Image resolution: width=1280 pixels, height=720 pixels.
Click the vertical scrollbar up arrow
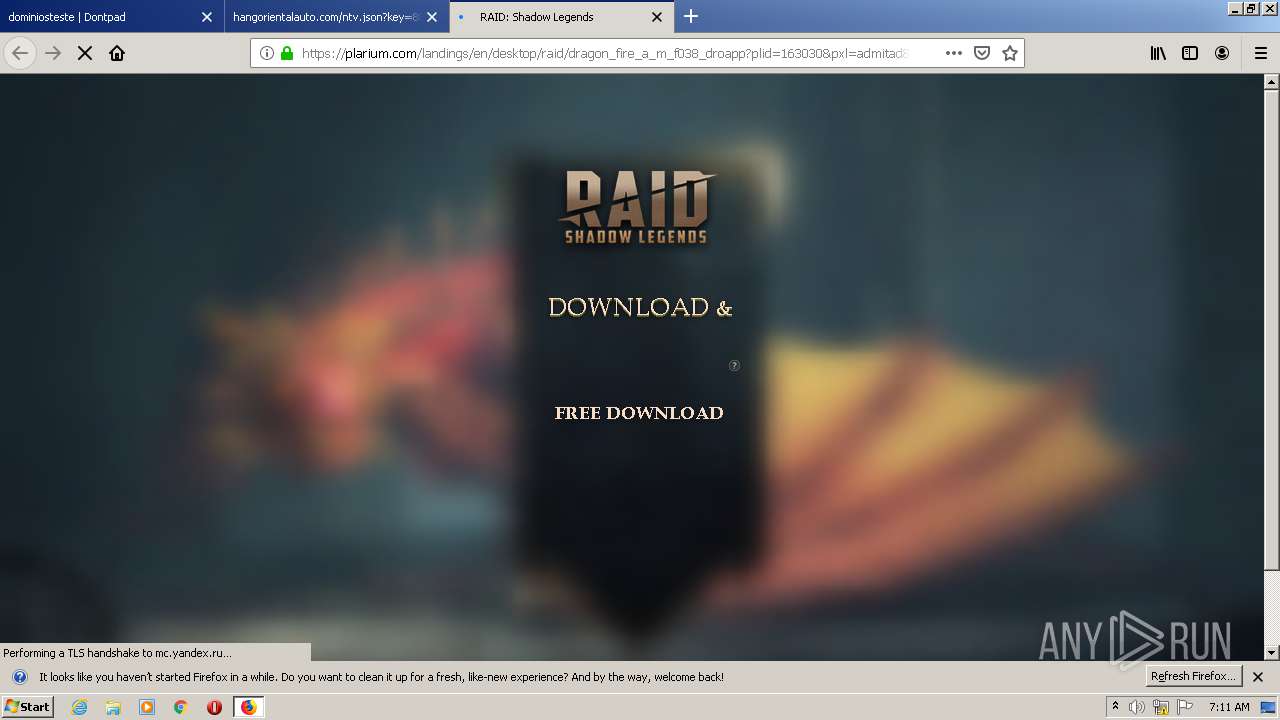(1272, 82)
